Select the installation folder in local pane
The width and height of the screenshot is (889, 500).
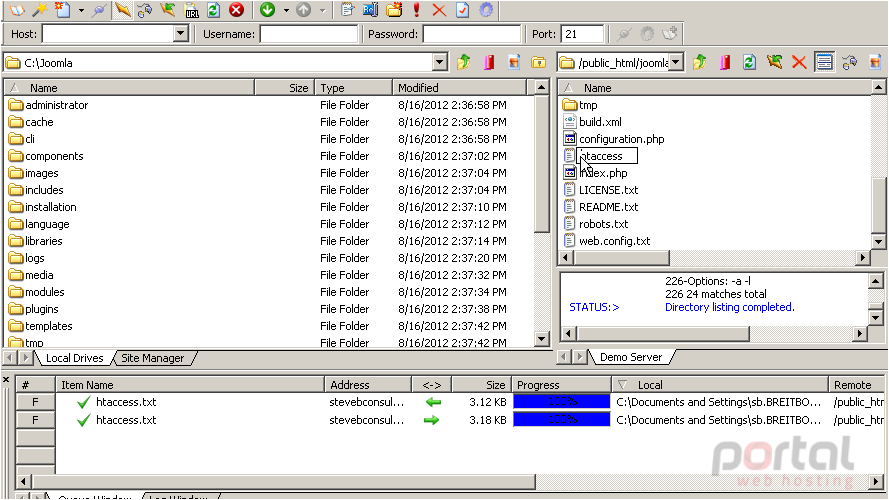point(50,207)
